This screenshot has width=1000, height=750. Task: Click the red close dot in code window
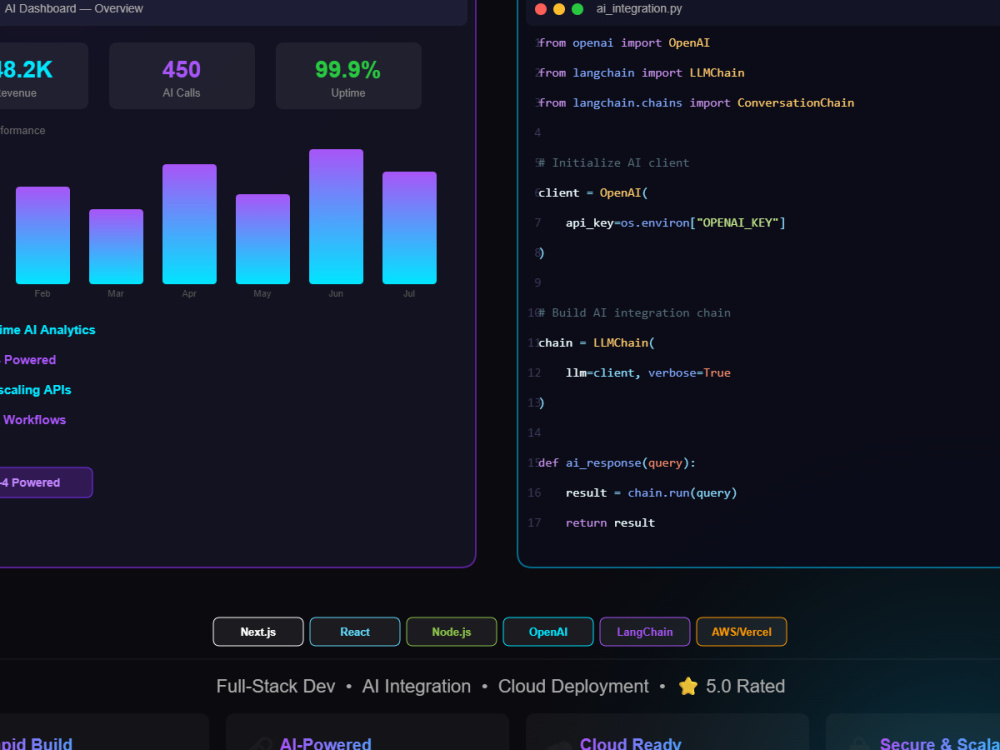(541, 9)
